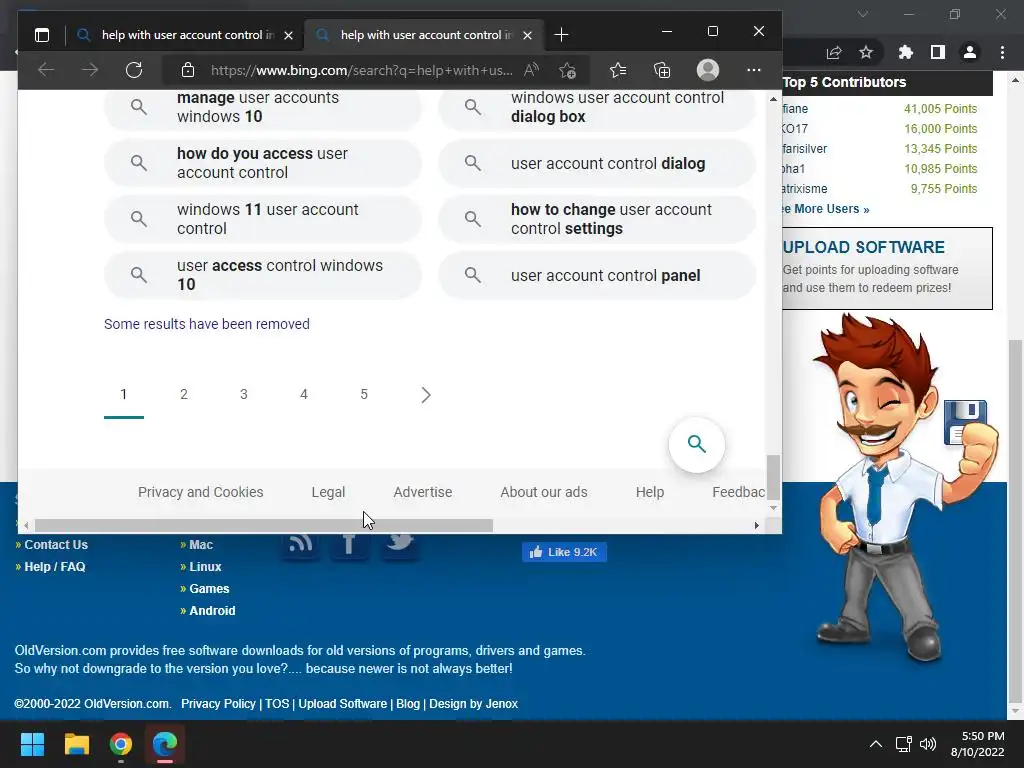Focus the Edge address bar URL
1024x768 pixels.
361,70
